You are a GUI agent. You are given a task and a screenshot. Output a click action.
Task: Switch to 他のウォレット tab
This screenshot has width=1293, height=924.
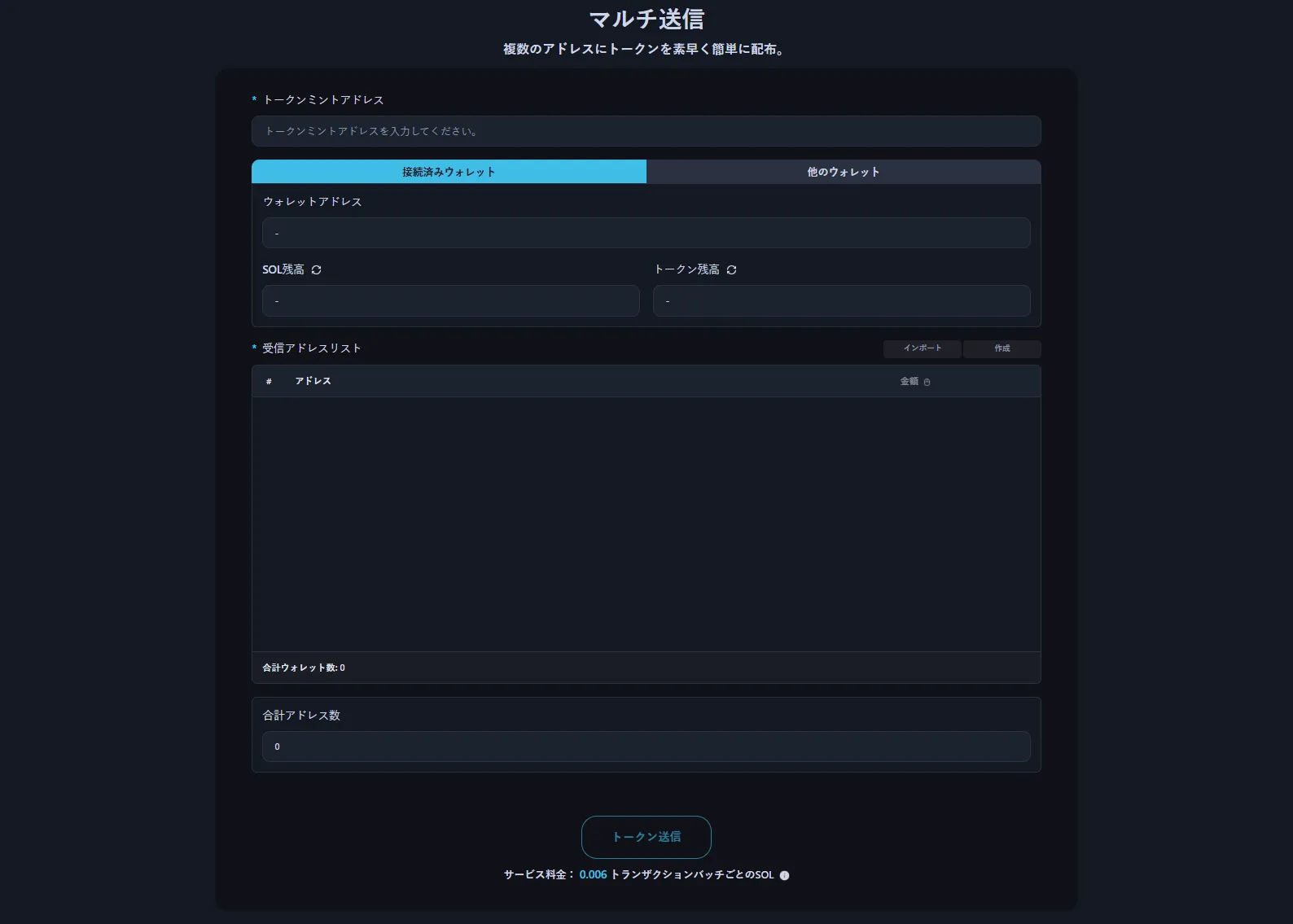(x=844, y=172)
